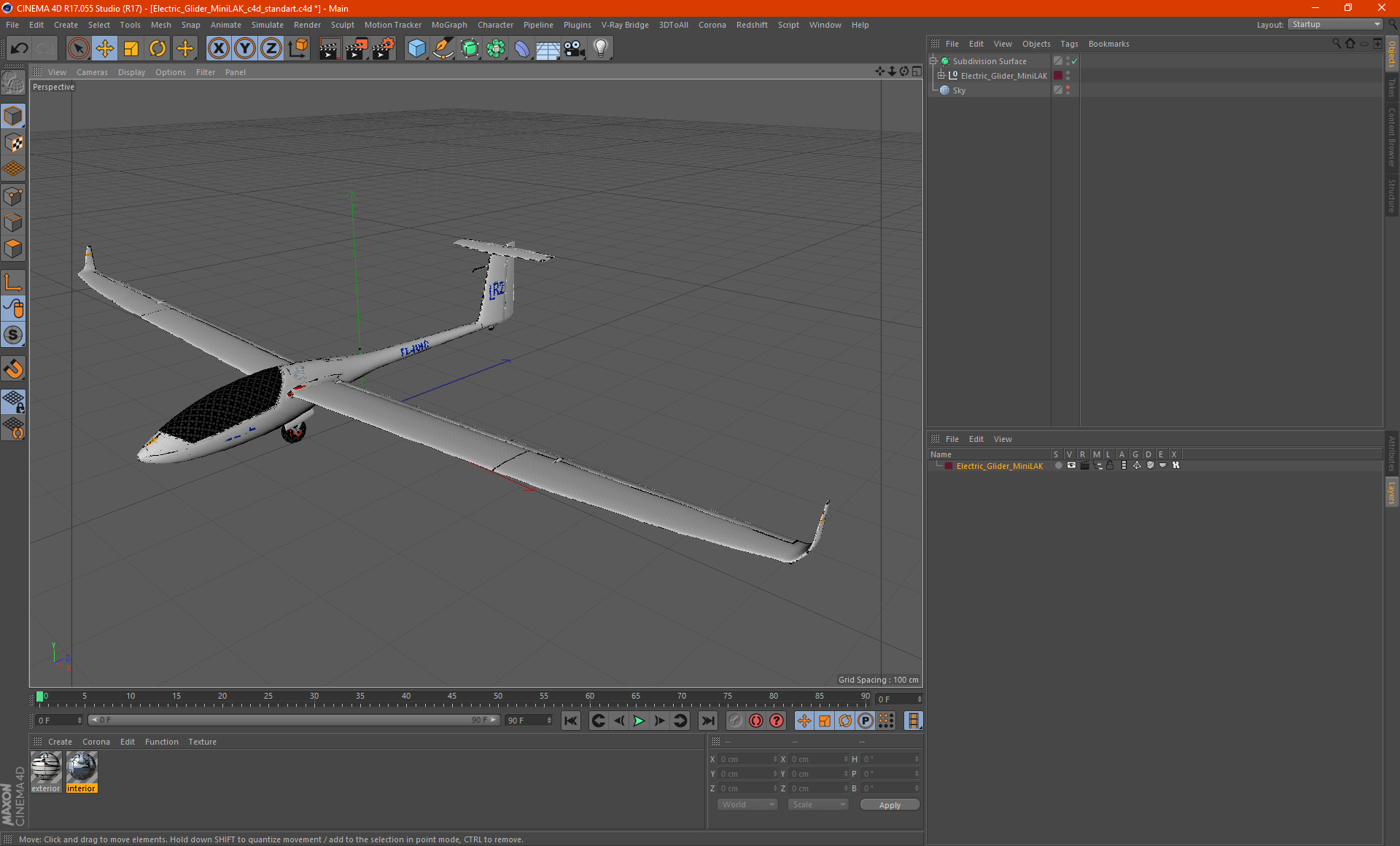1400x846 pixels.
Task: Select the Live Selection tool
Action: click(x=78, y=49)
